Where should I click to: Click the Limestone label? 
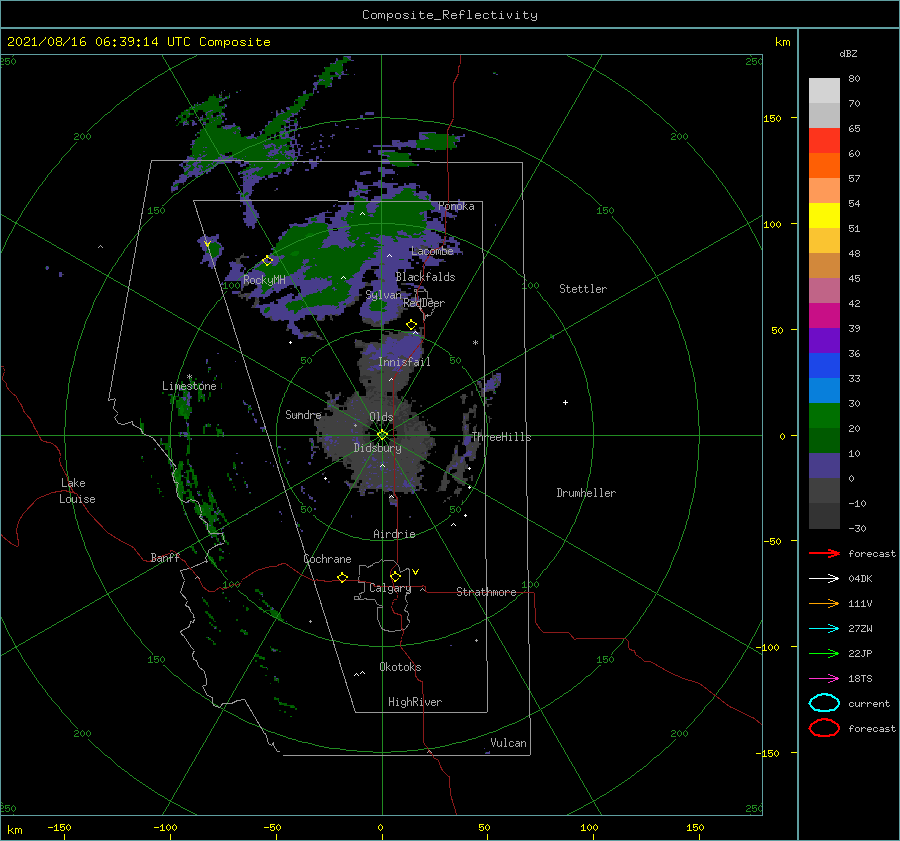point(189,386)
